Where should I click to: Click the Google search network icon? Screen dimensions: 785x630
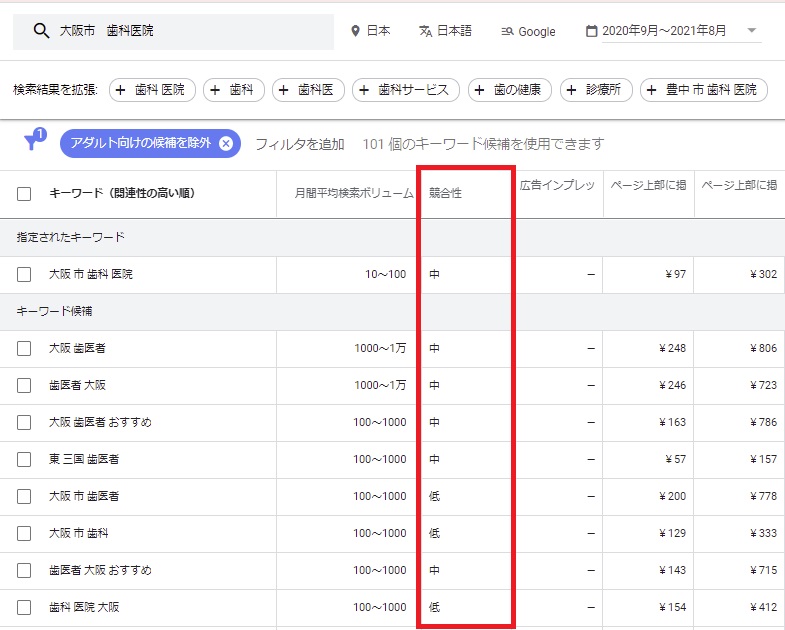click(507, 32)
